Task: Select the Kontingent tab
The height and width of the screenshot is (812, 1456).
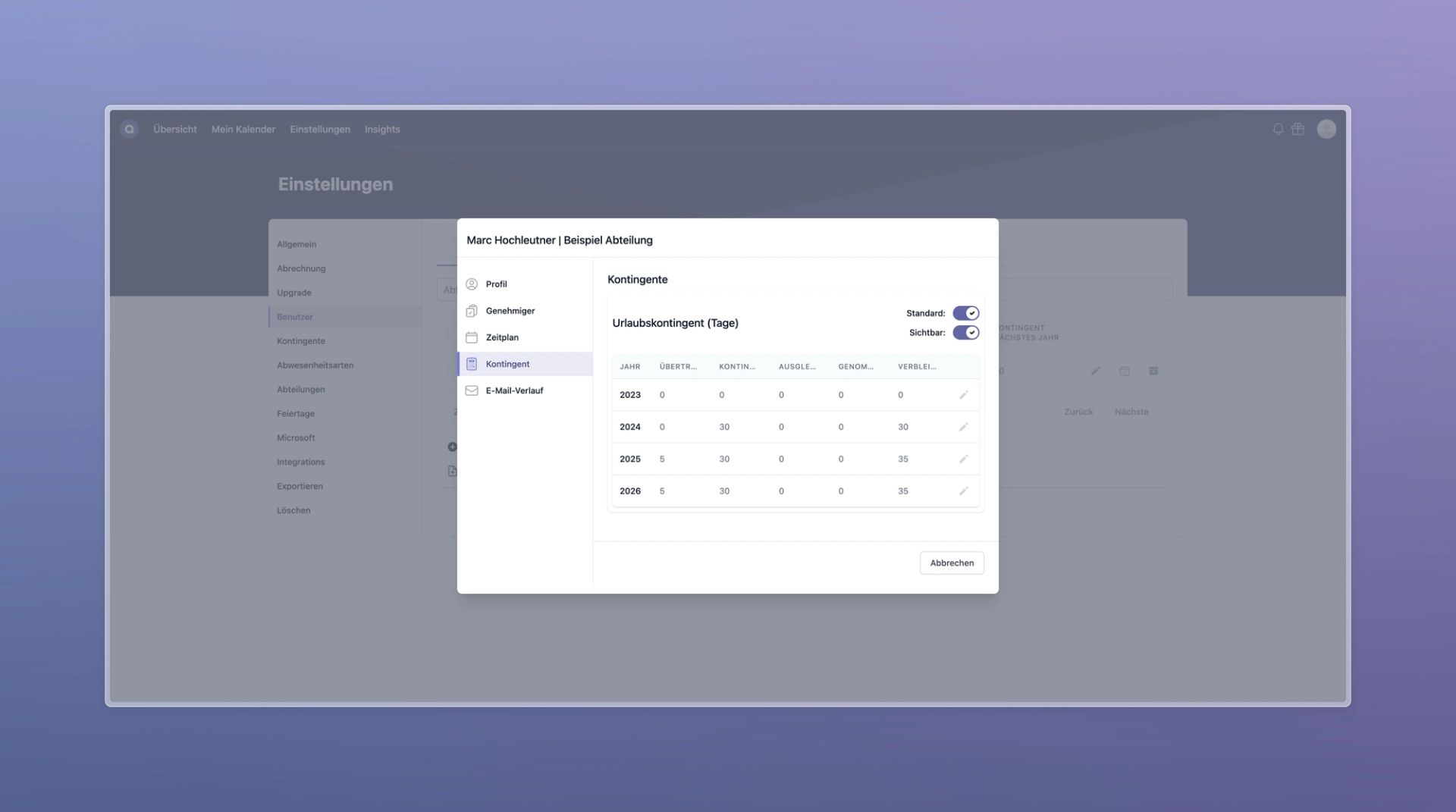Action: (525, 364)
